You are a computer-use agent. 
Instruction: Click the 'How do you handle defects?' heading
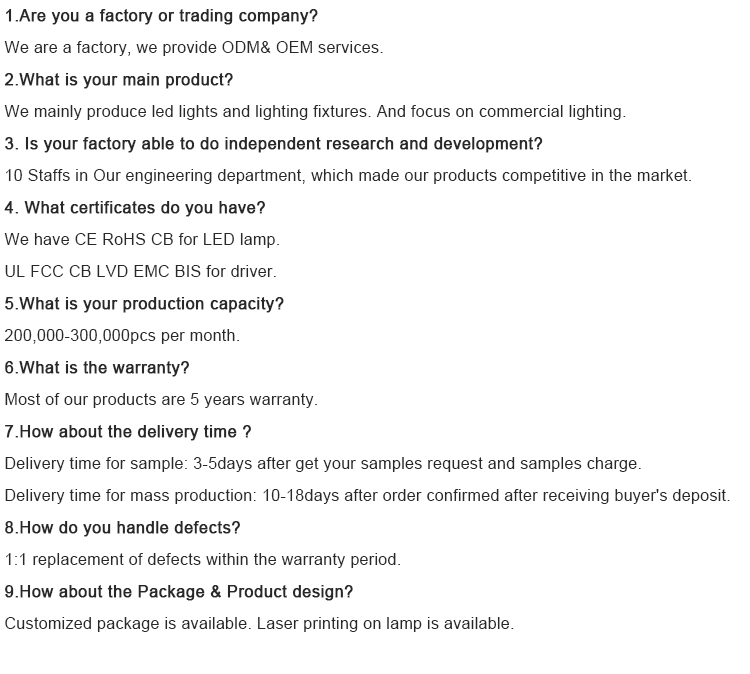pyautogui.click(x=122, y=528)
